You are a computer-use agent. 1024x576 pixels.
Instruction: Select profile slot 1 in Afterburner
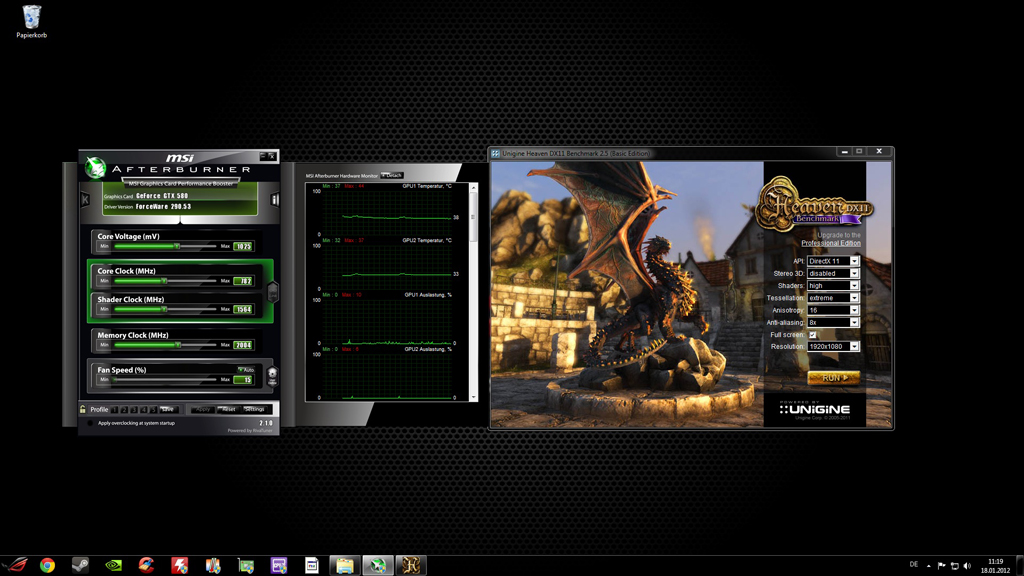pos(114,409)
